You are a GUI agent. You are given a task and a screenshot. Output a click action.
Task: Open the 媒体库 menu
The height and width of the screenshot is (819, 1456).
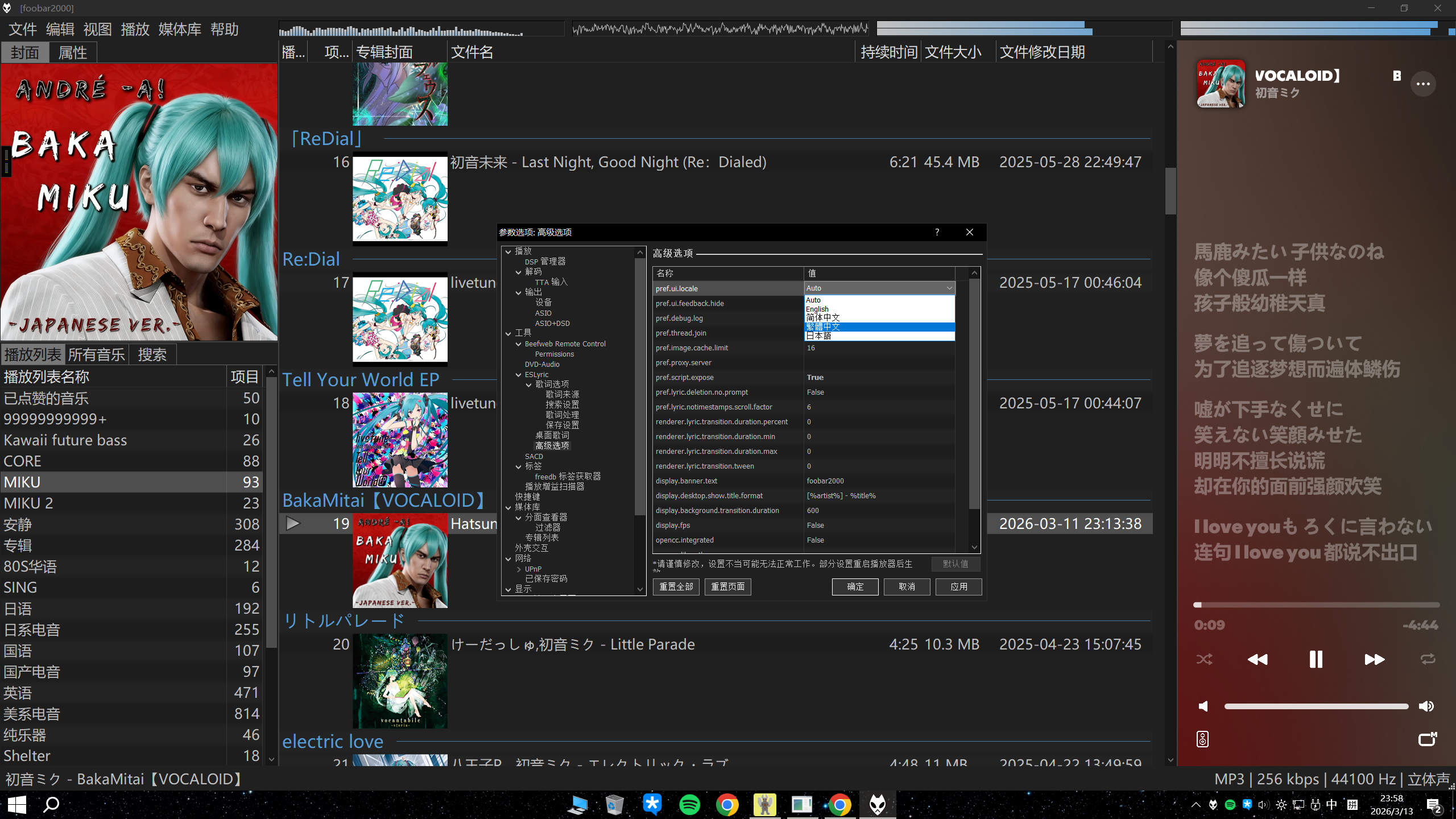pos(179,30)
